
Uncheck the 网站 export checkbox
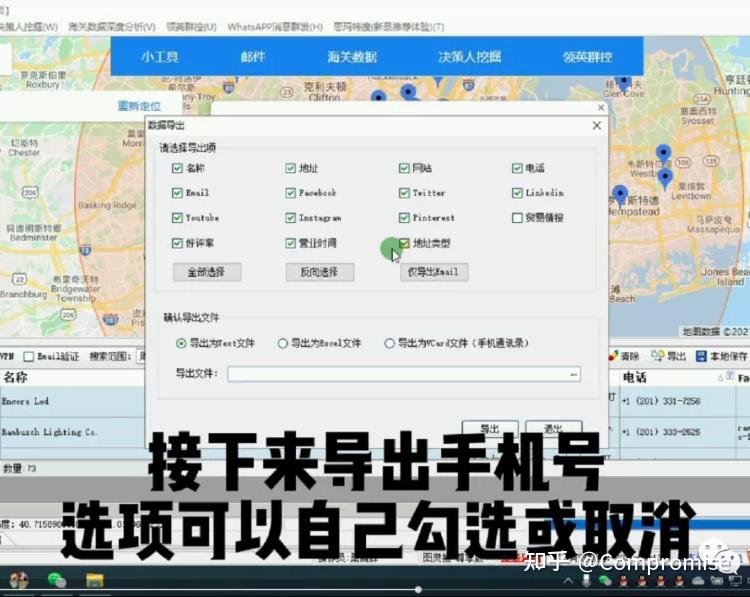[x=404, y=168]
